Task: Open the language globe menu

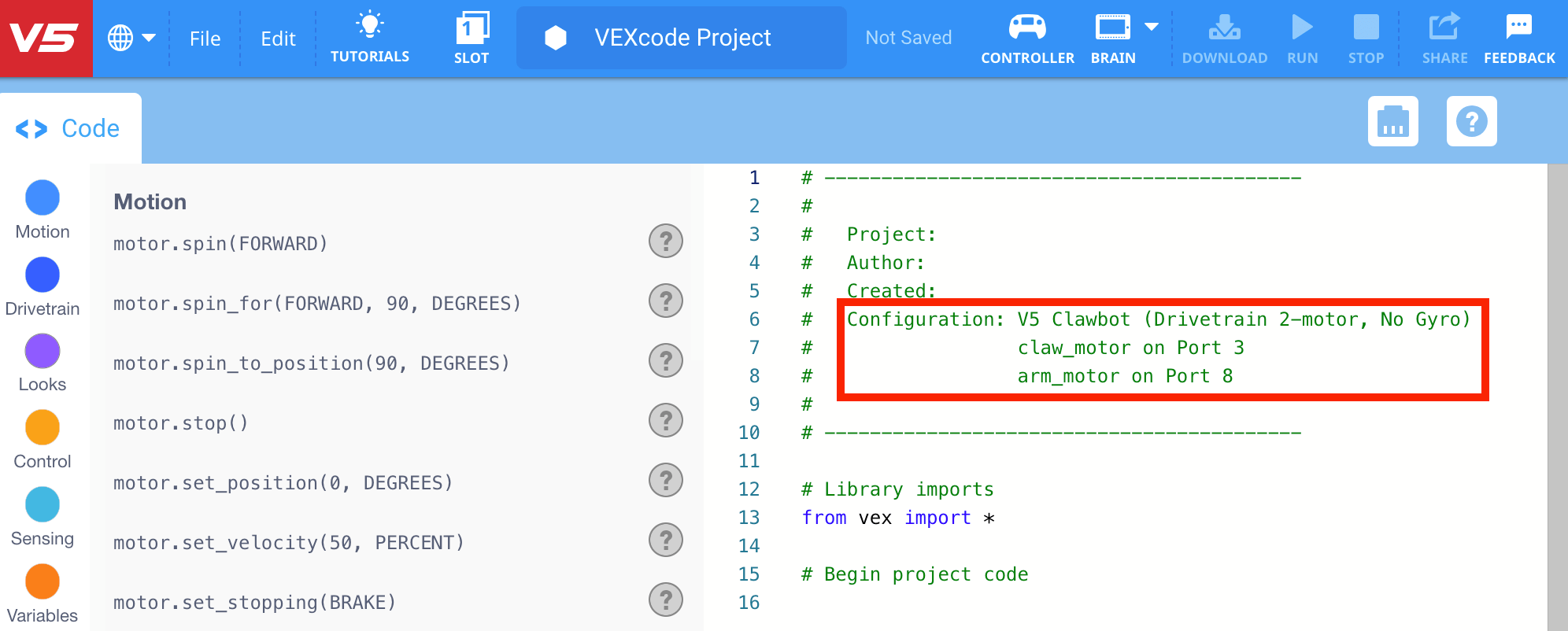Action: (x=131, y=38)
